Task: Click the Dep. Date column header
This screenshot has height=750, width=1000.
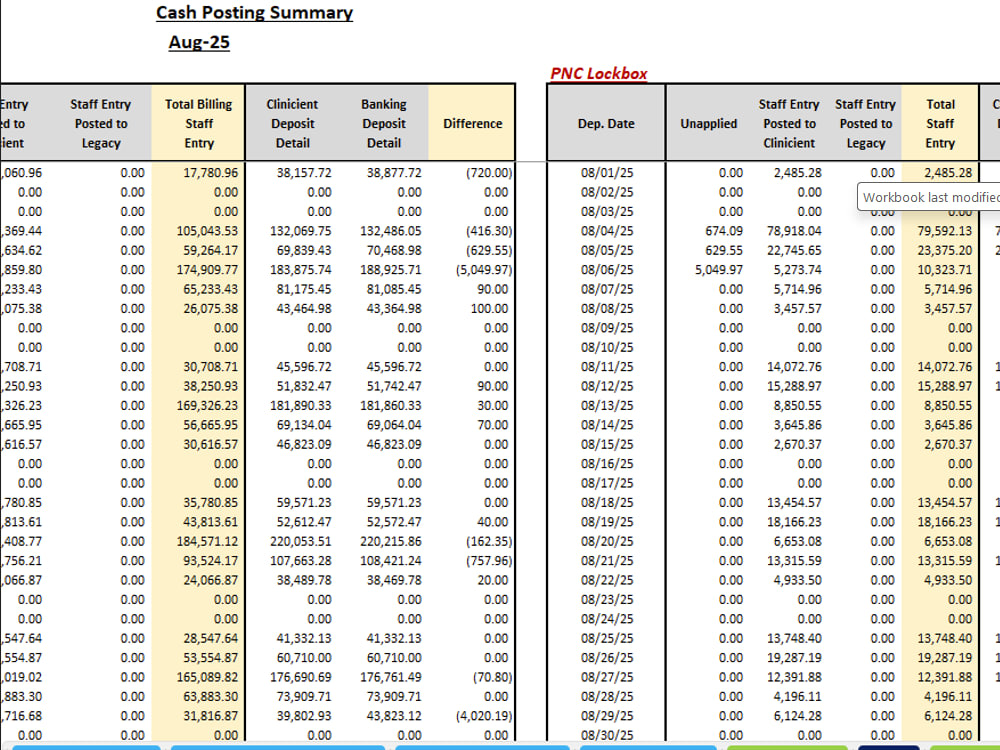Action: tap(606, 124)
